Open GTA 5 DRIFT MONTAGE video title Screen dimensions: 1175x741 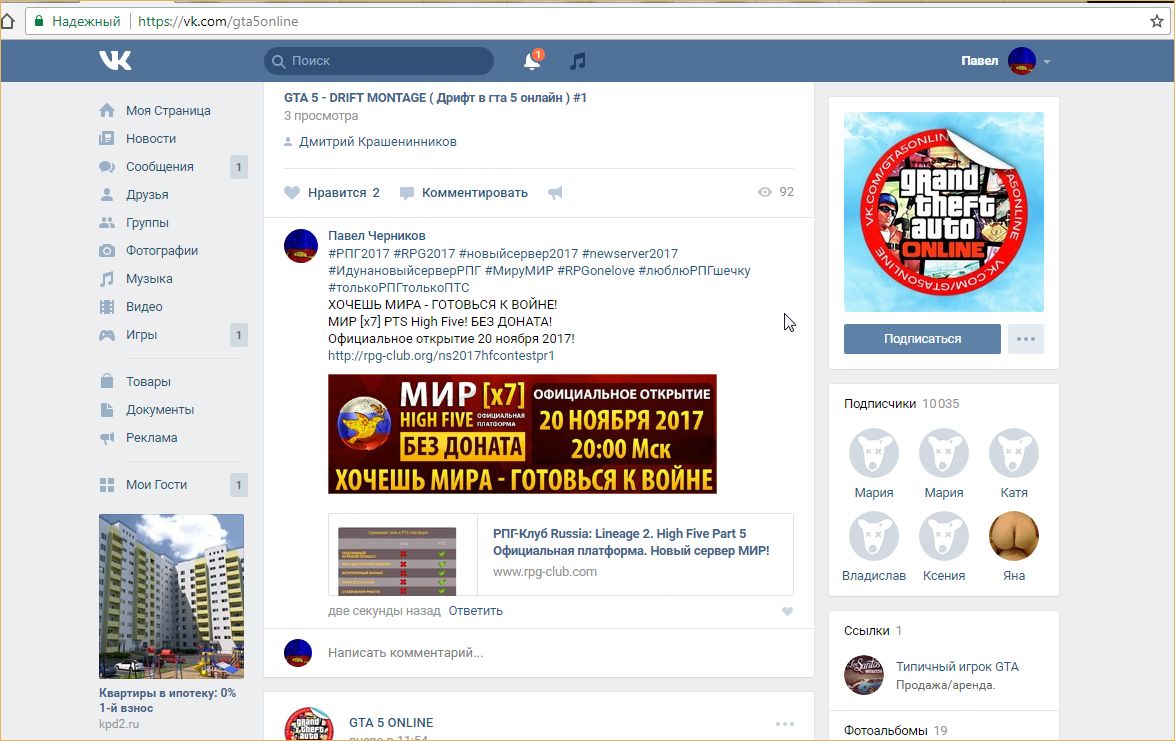[435, 97]
